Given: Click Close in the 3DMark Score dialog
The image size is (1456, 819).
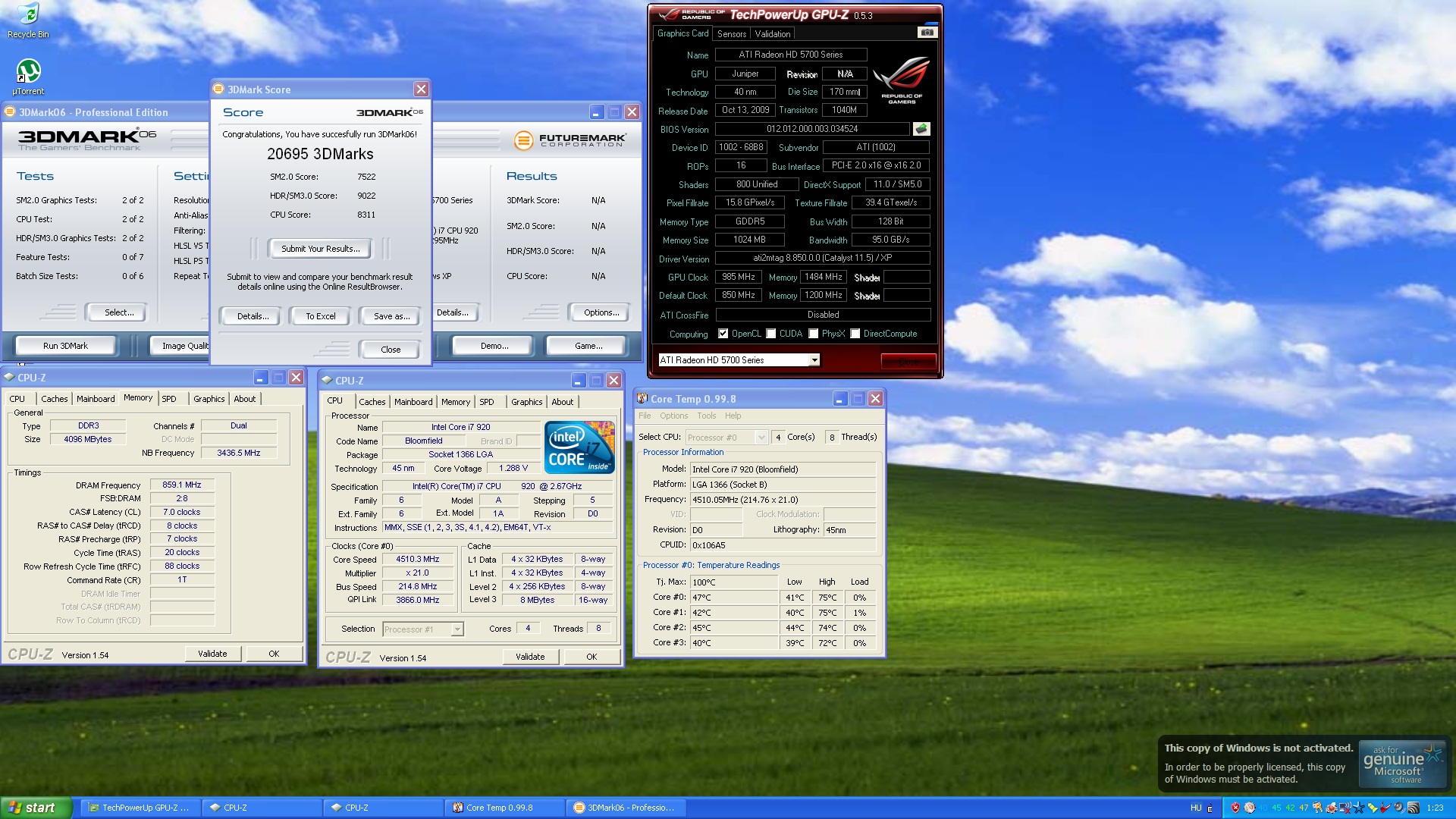Looking at the screenshot, I should tap(391, 350).
